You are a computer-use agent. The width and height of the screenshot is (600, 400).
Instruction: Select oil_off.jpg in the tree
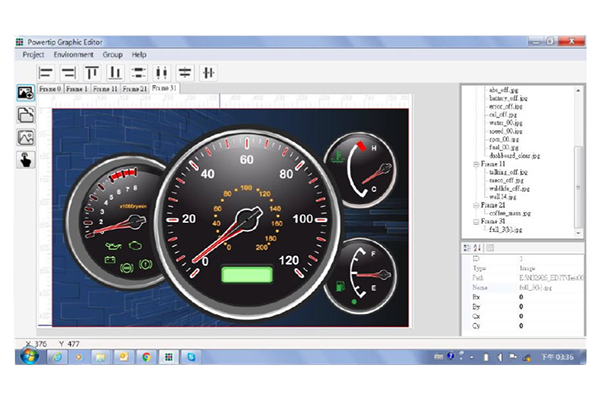pyautogui.click(x=503, y=114)
